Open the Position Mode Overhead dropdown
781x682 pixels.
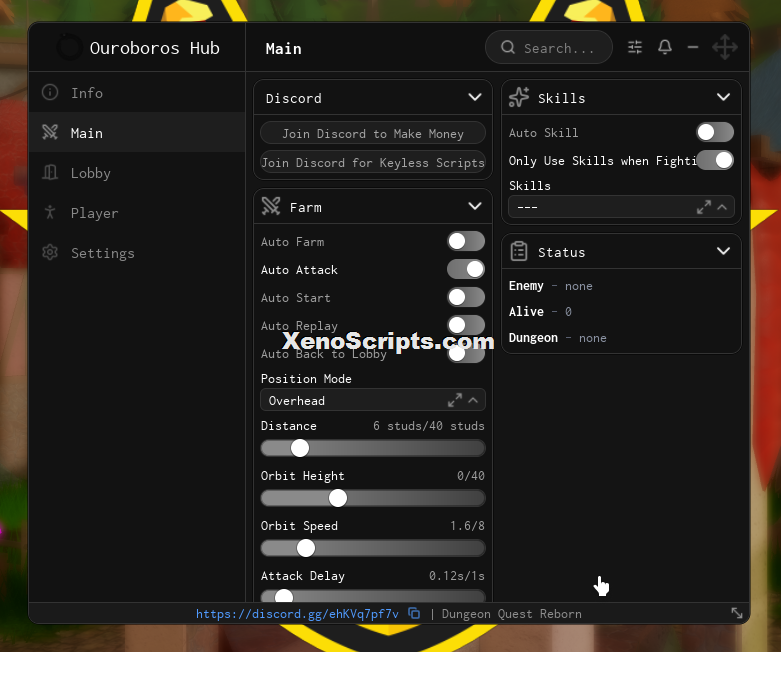[x=373, y=400]
